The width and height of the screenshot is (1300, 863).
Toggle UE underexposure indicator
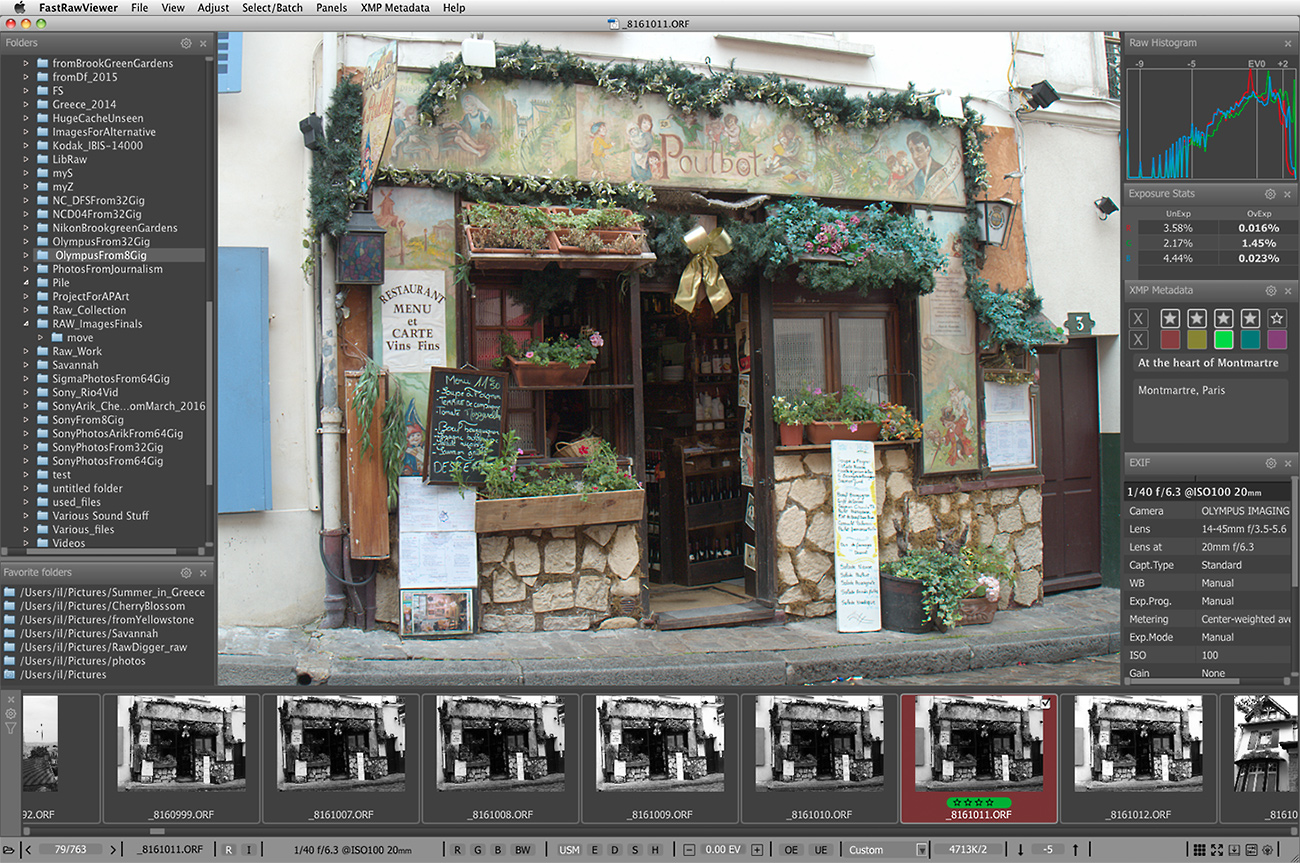[821, 850]
